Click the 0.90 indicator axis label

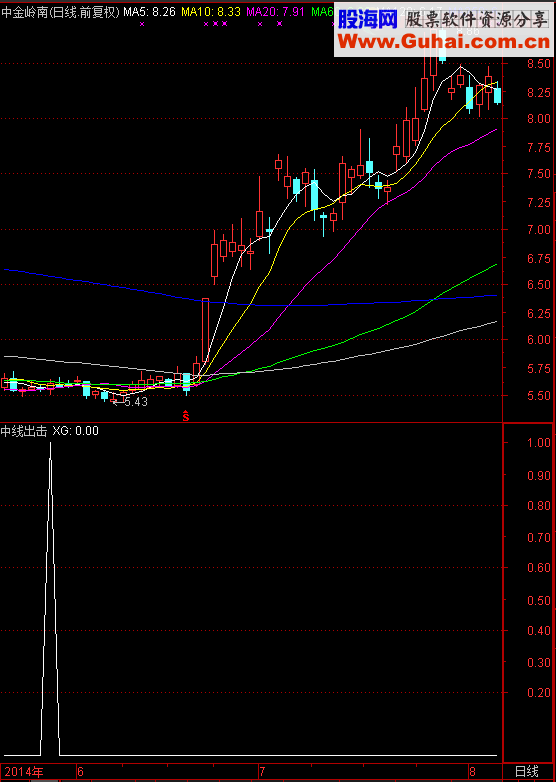(x=540, y=475)
